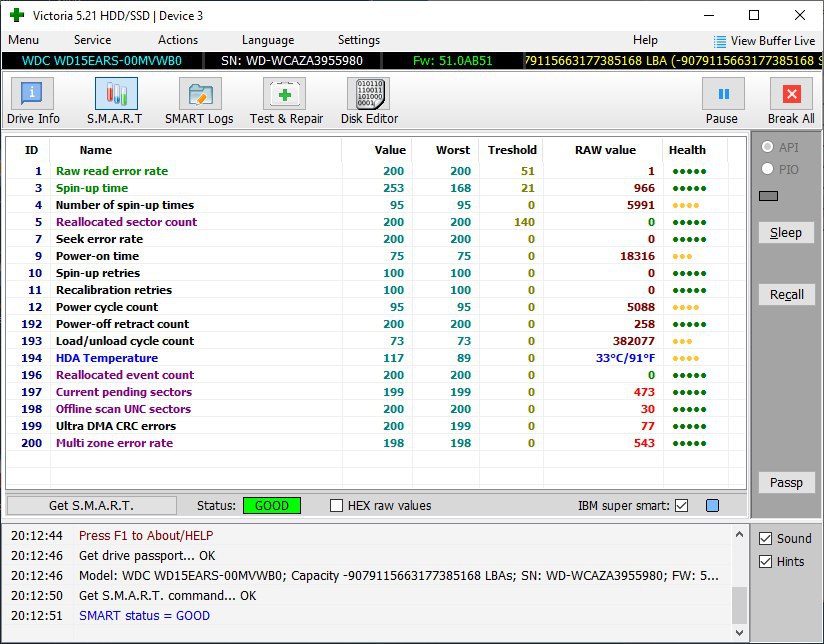Enable HEX raw values checkbox
The height and width of the screenshot is (644, 824).
(336, 505)
